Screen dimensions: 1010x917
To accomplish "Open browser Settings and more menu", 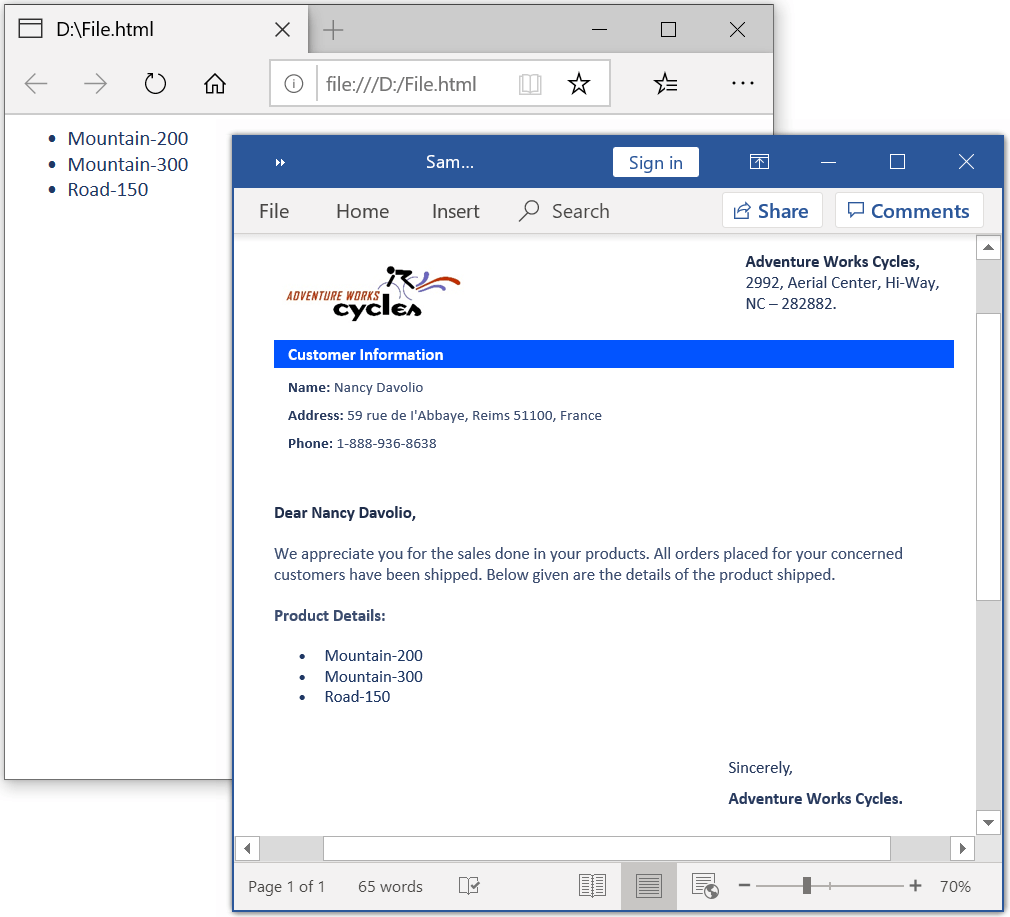I will click(743, 83).
